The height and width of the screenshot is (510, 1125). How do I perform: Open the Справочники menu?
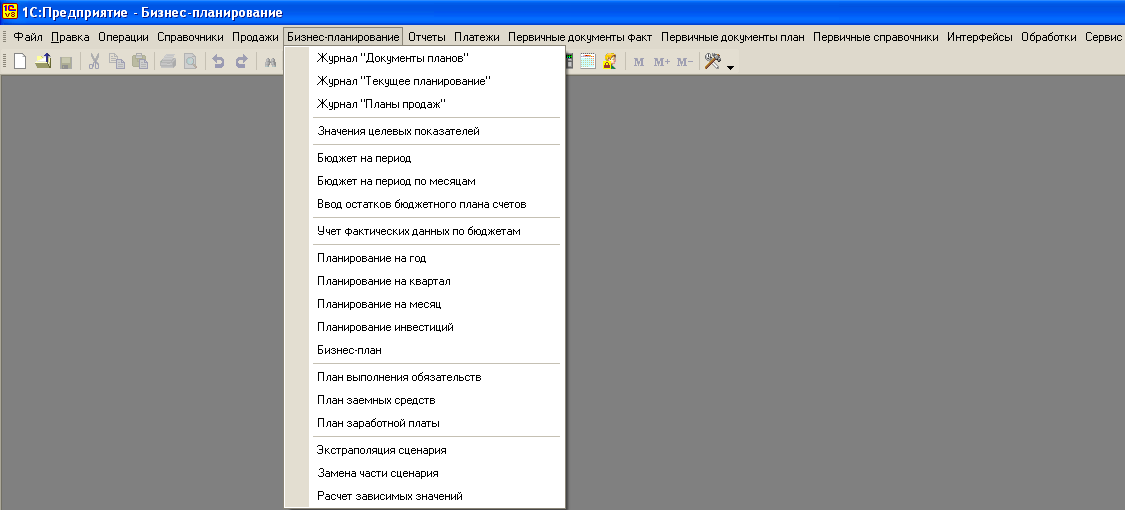point(190,37)
